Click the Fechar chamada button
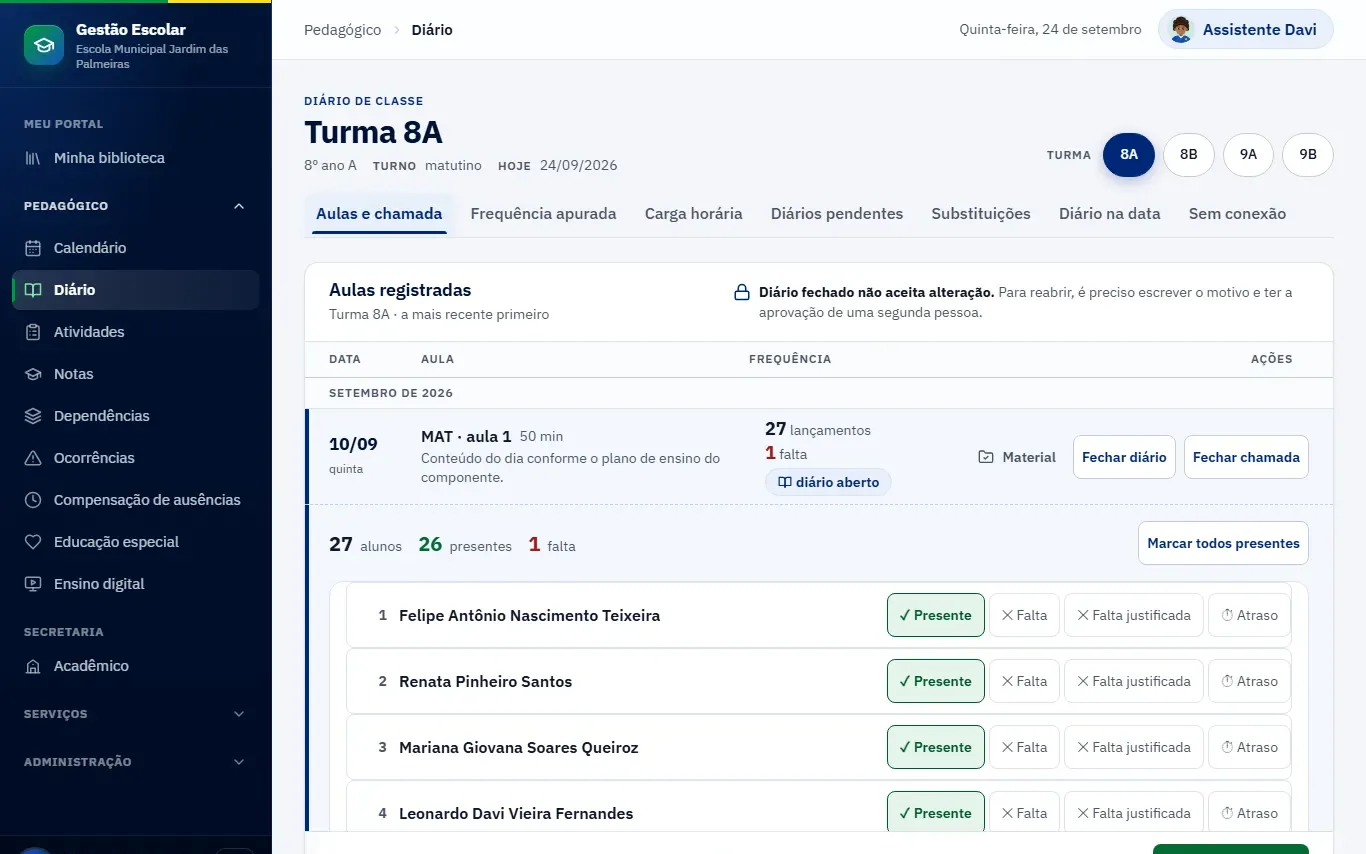 1246,457
